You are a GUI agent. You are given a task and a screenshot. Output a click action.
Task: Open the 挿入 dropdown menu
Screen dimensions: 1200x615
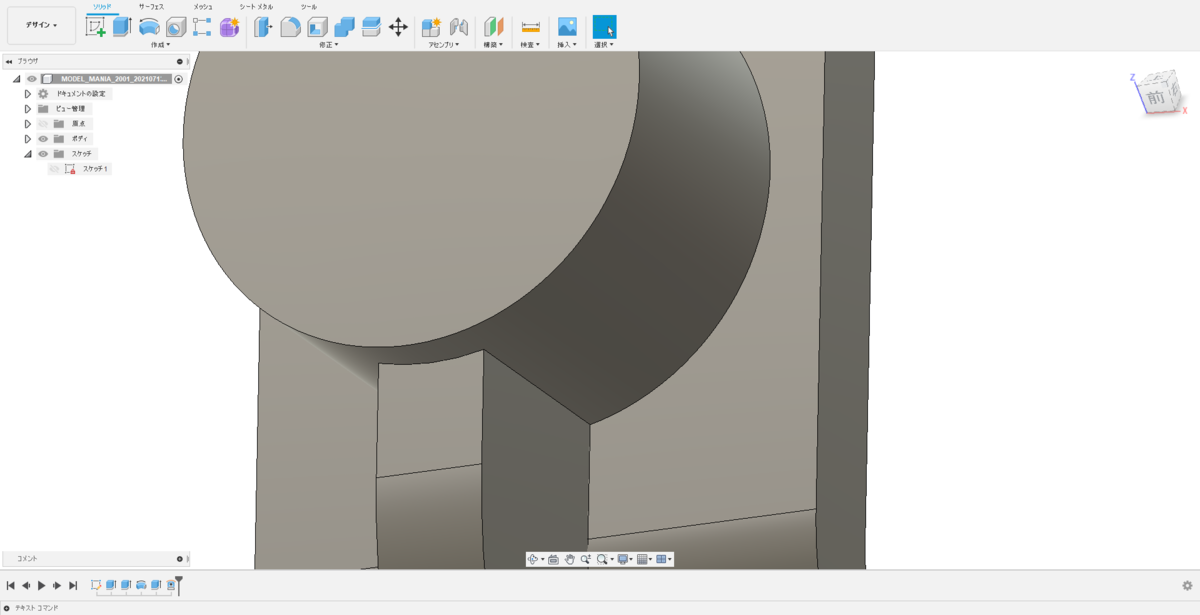(566, 45)
